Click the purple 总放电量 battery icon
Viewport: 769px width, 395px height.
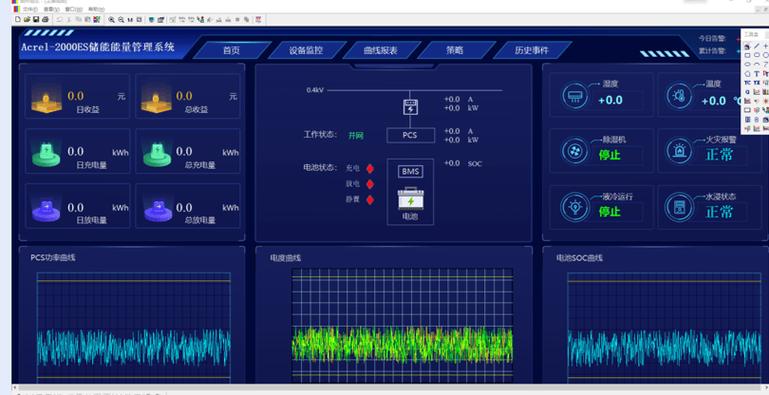click(x=158, y=210)
